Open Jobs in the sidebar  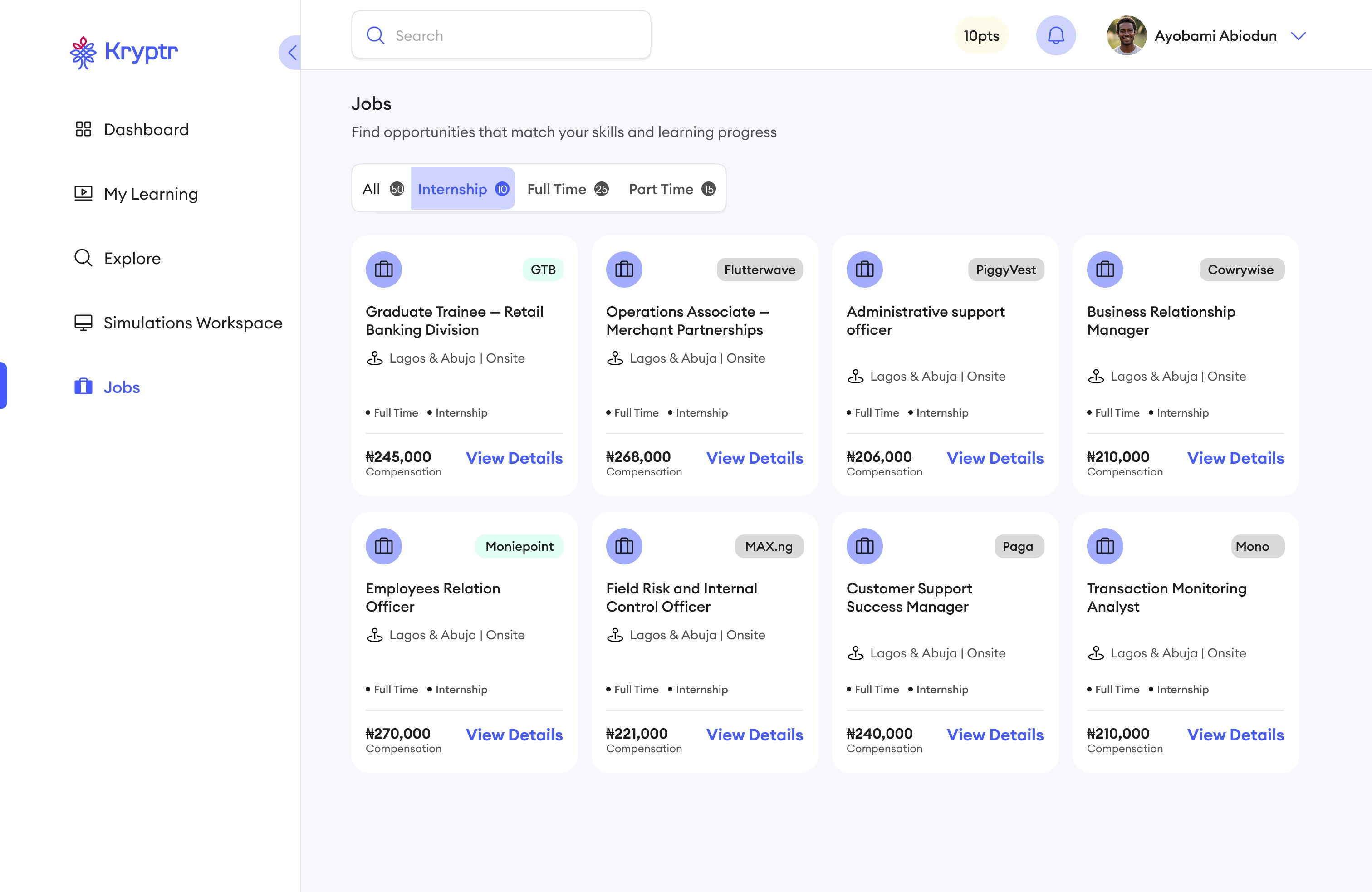pyautogui.click(x=107, y=387)
